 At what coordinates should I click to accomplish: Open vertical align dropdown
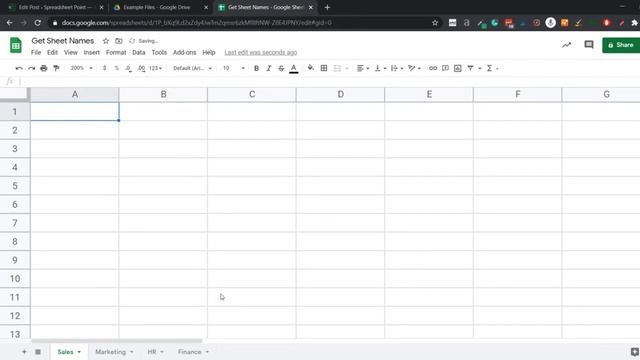380,68
